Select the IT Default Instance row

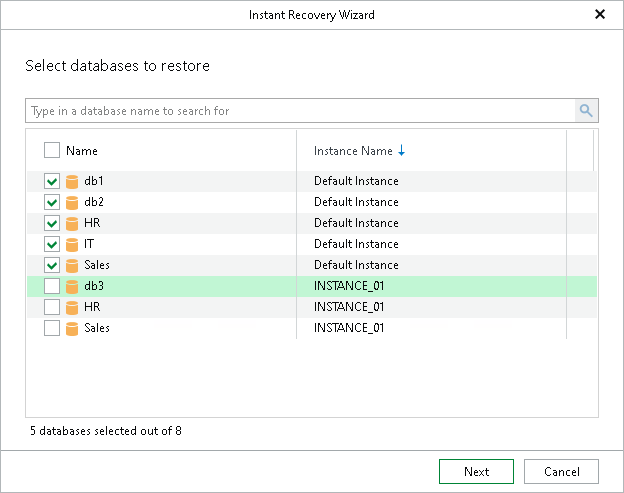click(356, 244)
